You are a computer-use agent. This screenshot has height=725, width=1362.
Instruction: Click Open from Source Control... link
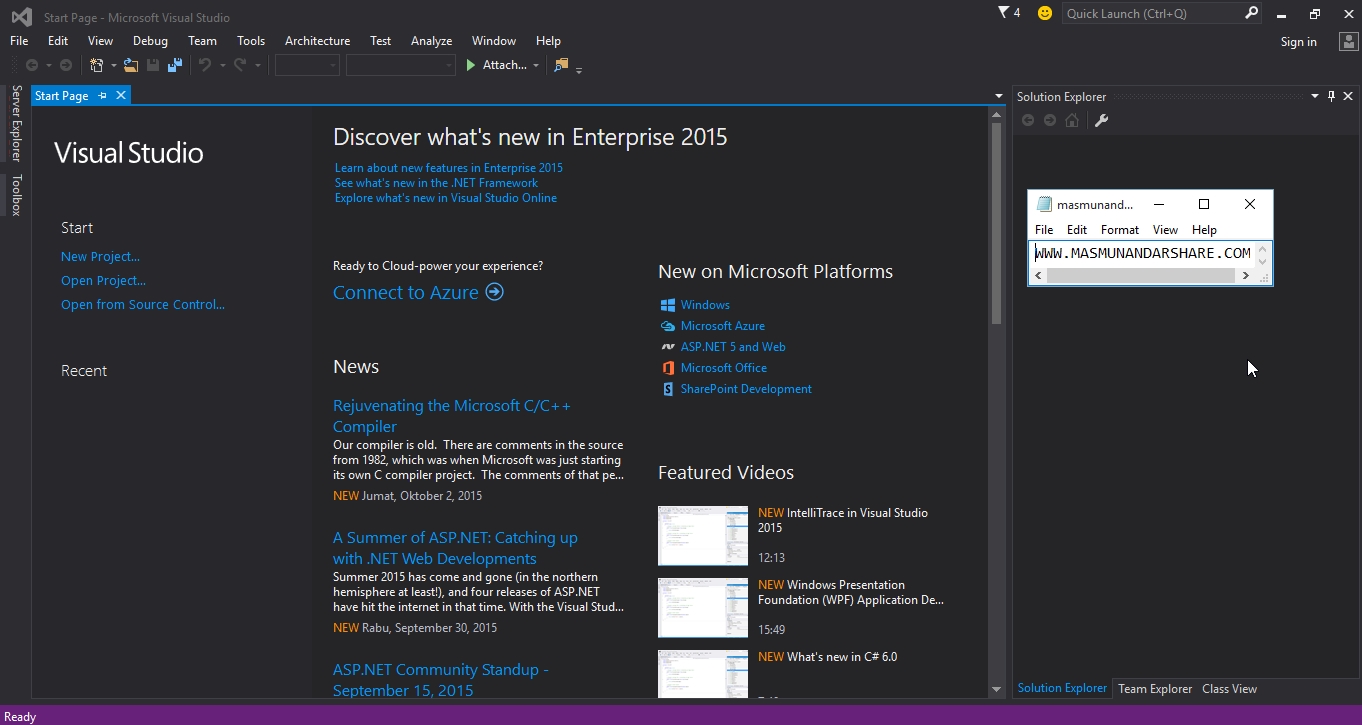click(x=143, y=304)
